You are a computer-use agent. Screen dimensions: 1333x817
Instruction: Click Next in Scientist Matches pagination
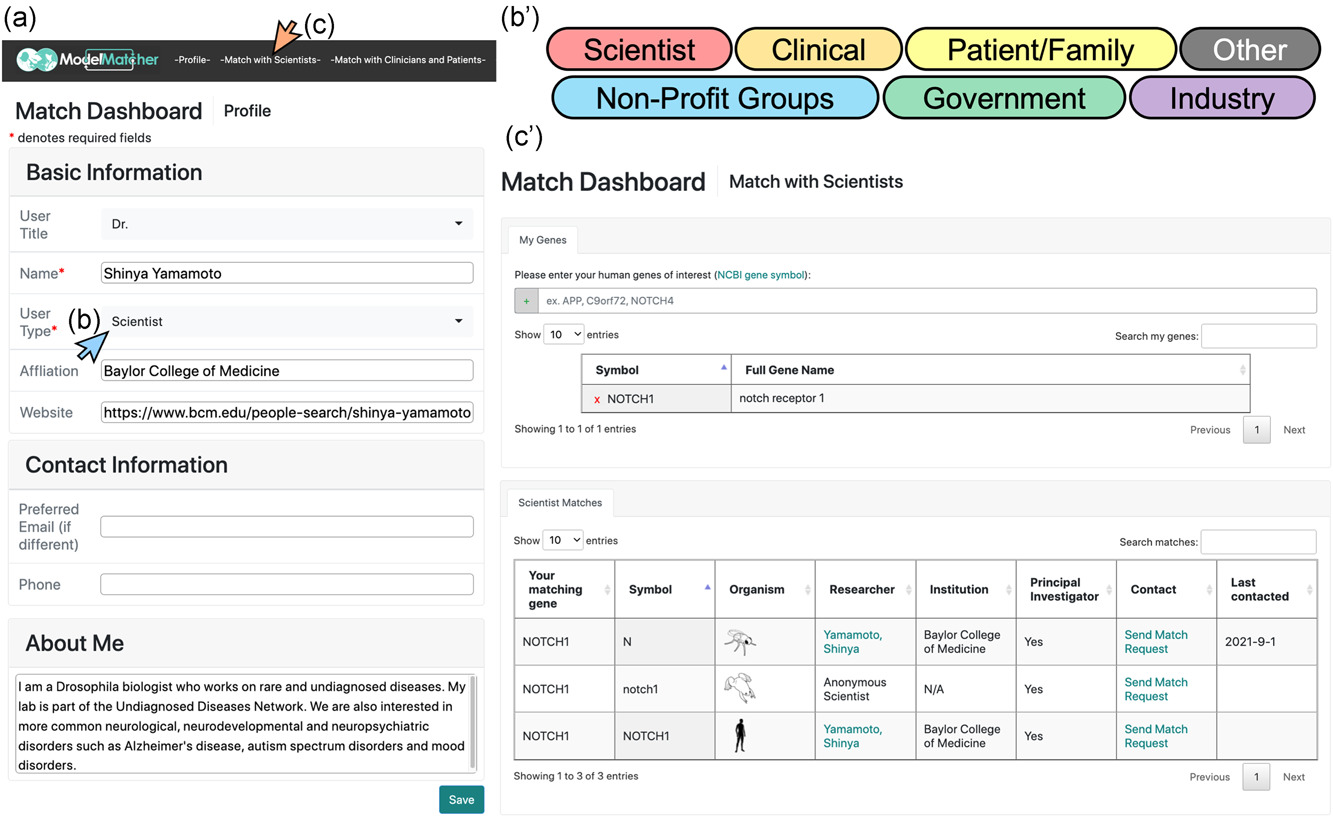click(x=1294, y=777)
